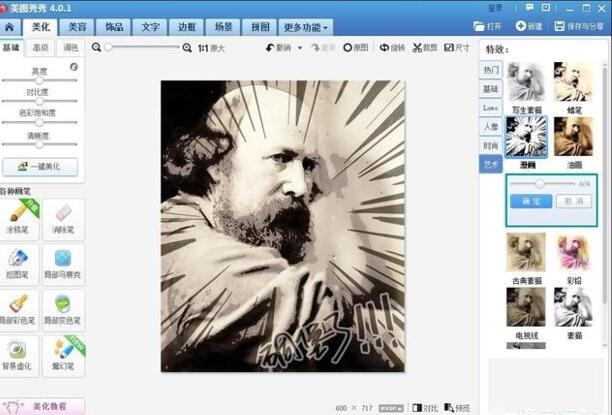The image size is (612, 415).
Task: Expand the 更多功能 dropdown
Action: (x=306, y=27)
